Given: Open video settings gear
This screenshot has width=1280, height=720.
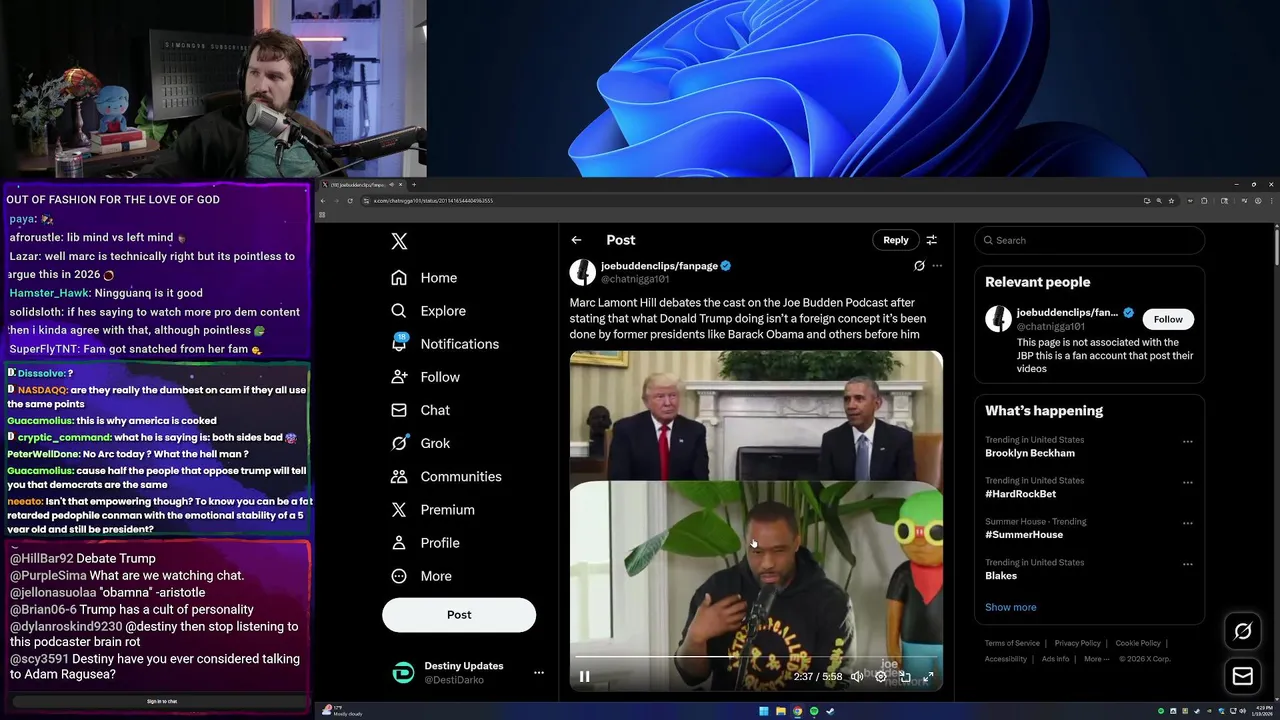Looking at the screenshot, I should (881, 677).
